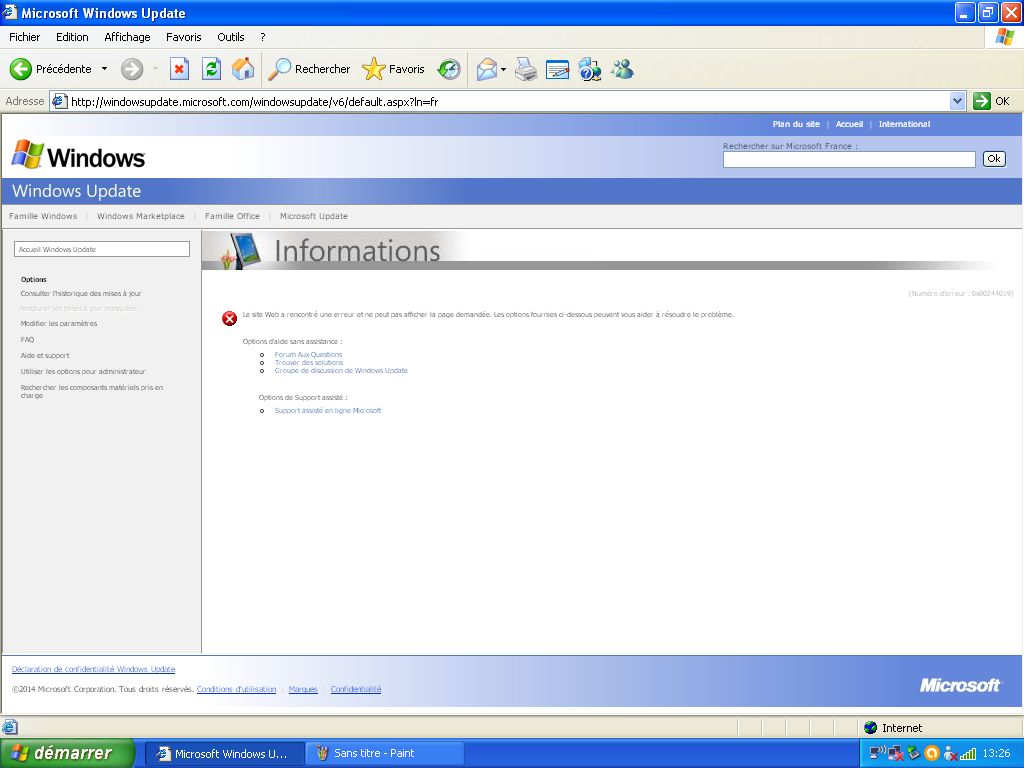Screen dimensions: 1024x768
Task: Click the Mail envelope toolbar icon
Action: pyautogui.click(x=487, y=69)
